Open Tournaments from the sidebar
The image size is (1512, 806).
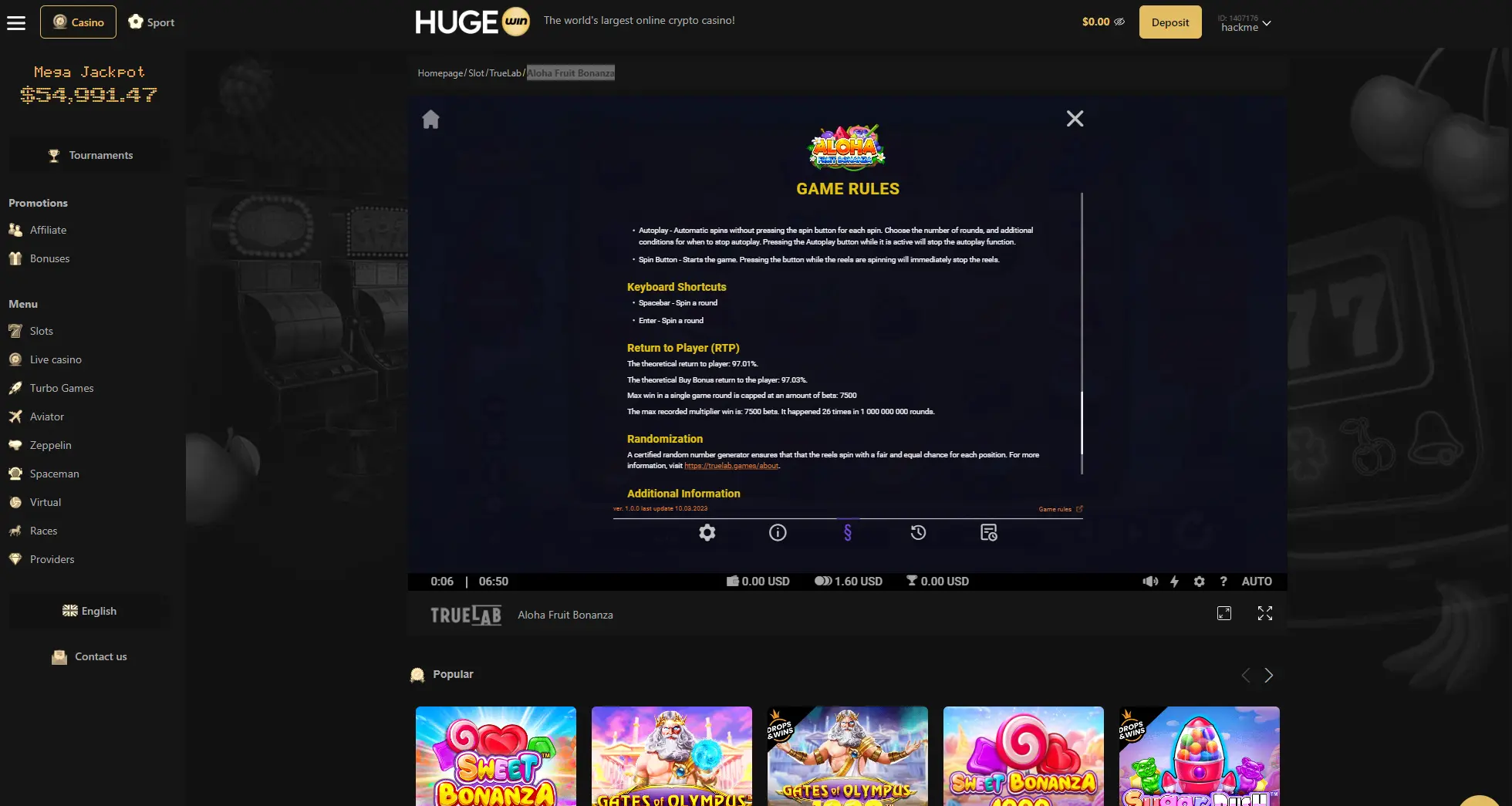tap(89, 155)
